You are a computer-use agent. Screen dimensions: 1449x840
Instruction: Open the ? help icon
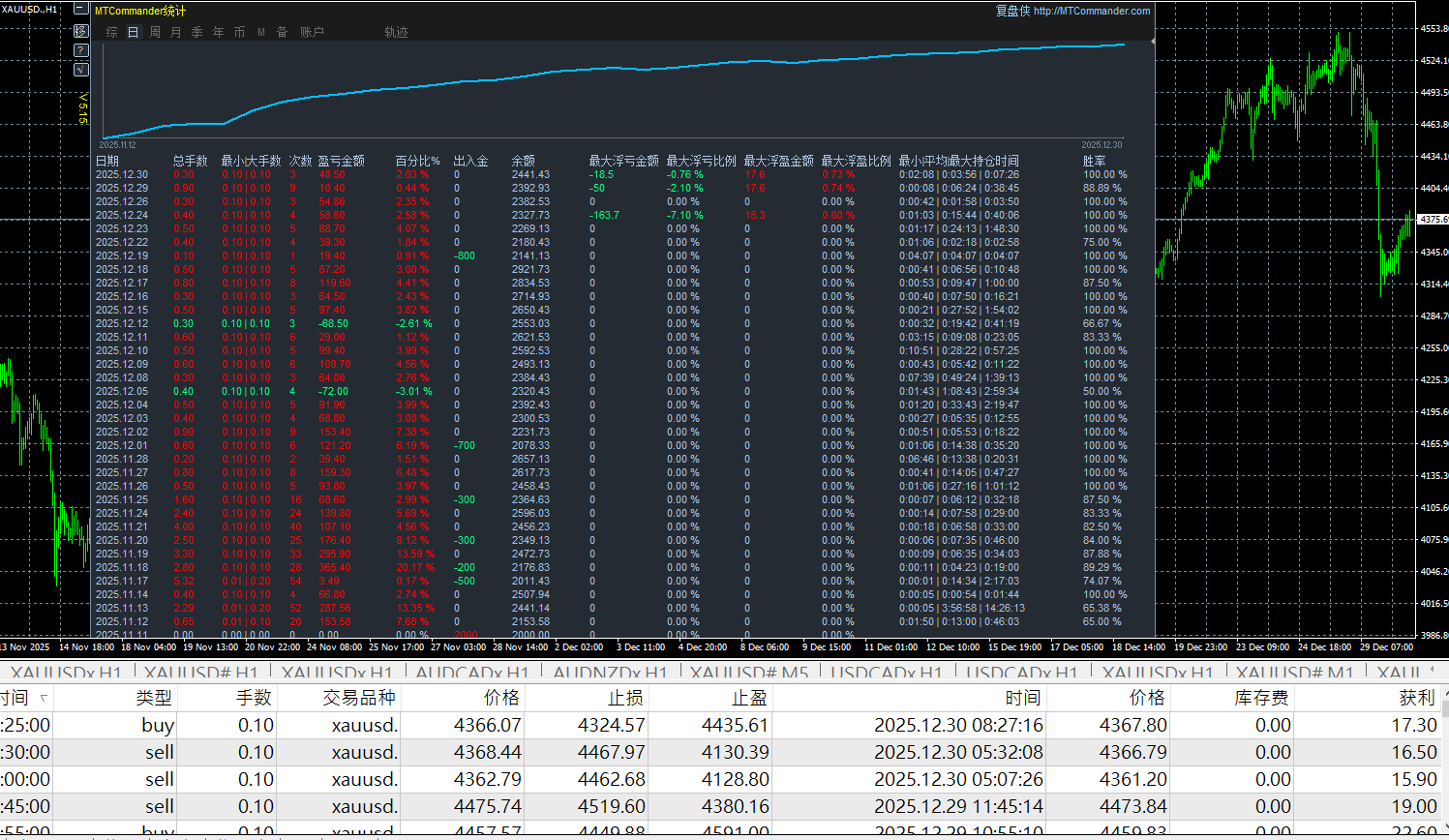tap(81, 50)
